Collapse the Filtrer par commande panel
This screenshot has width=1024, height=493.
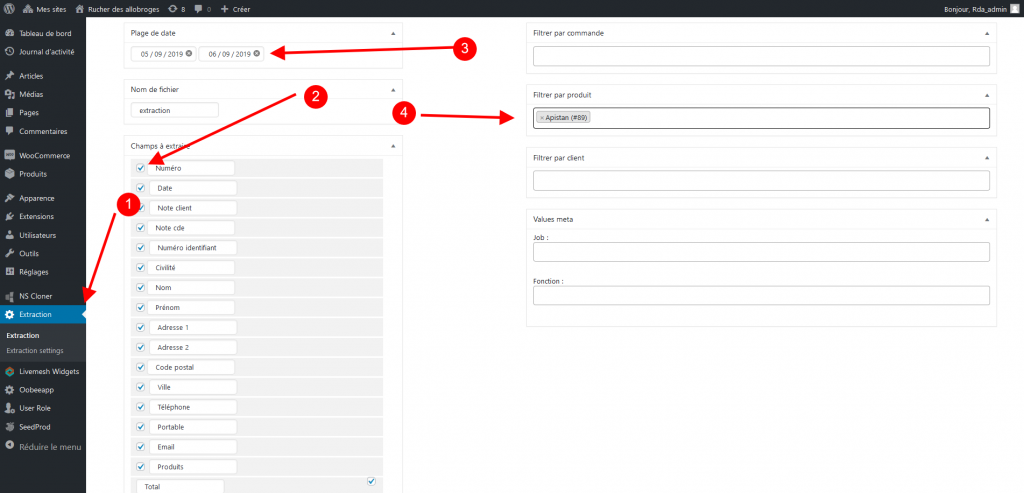pos(987,33)
